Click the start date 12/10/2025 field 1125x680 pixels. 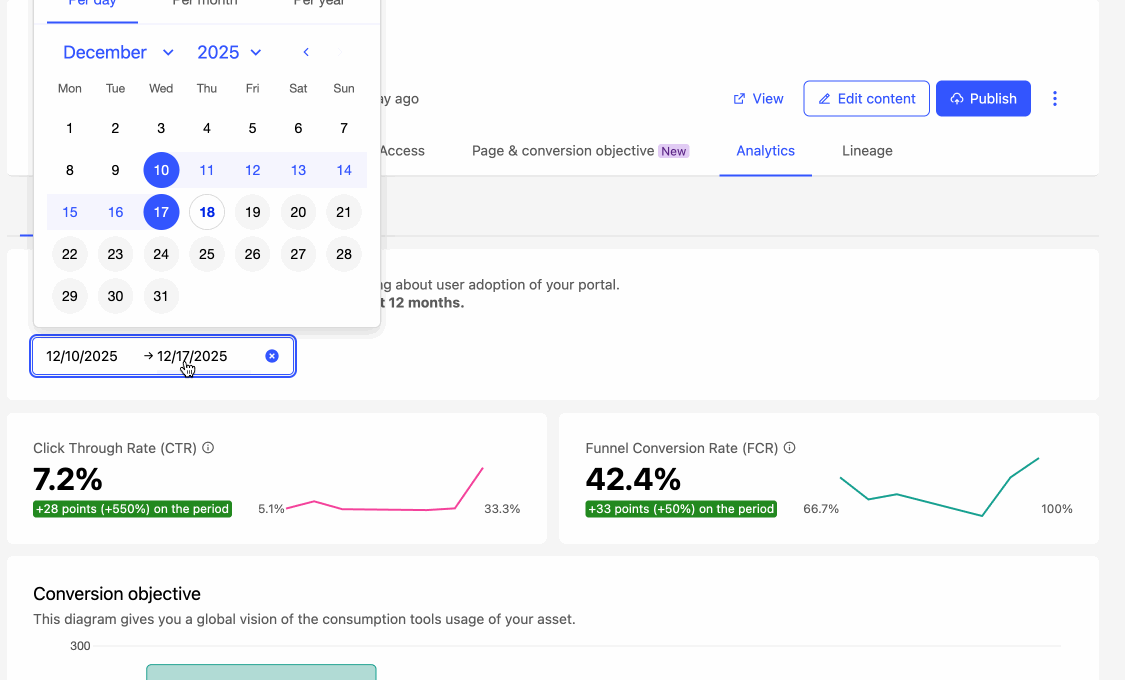click(x=82, y=356)
